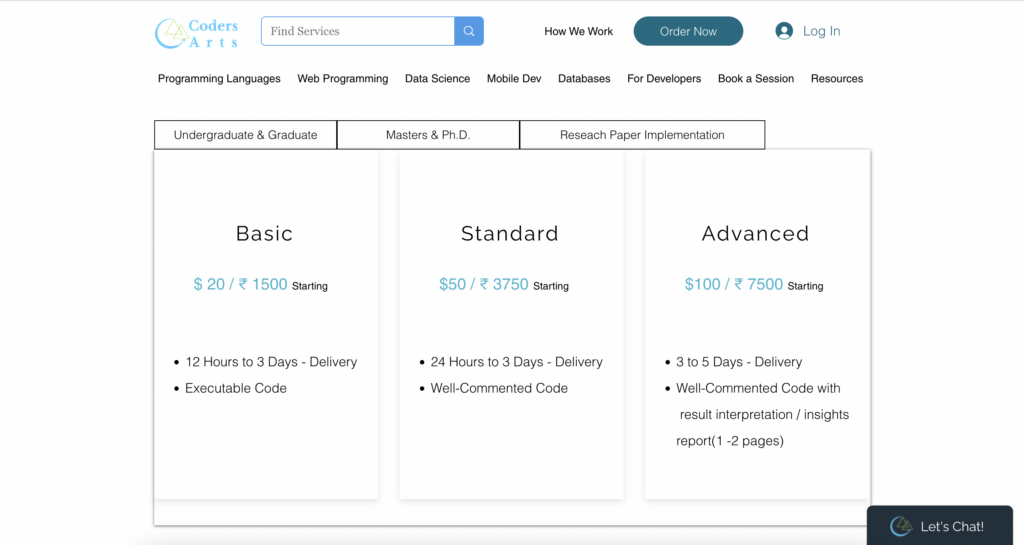Expand the Data Science menu
The height and width of the screenshot is (545, 1024).
[x=437, y=79]
